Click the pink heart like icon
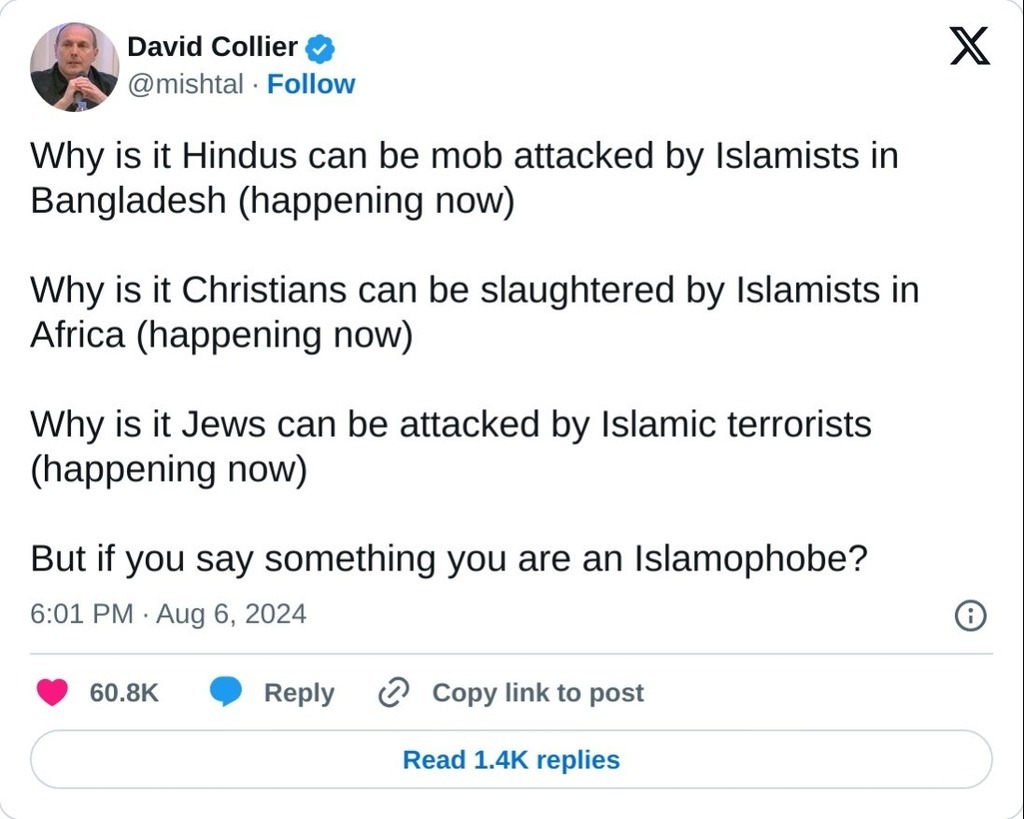 pos(52,692)
